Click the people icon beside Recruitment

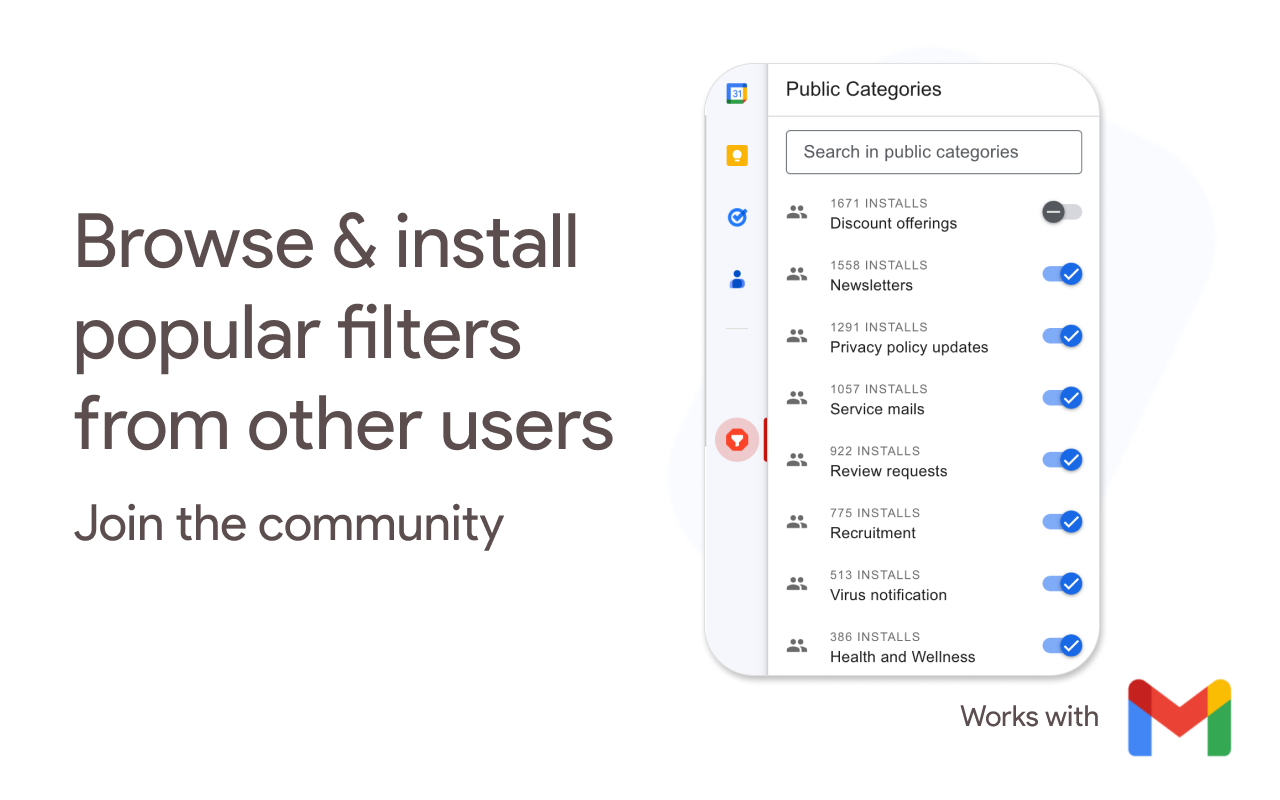coord(797,522)
